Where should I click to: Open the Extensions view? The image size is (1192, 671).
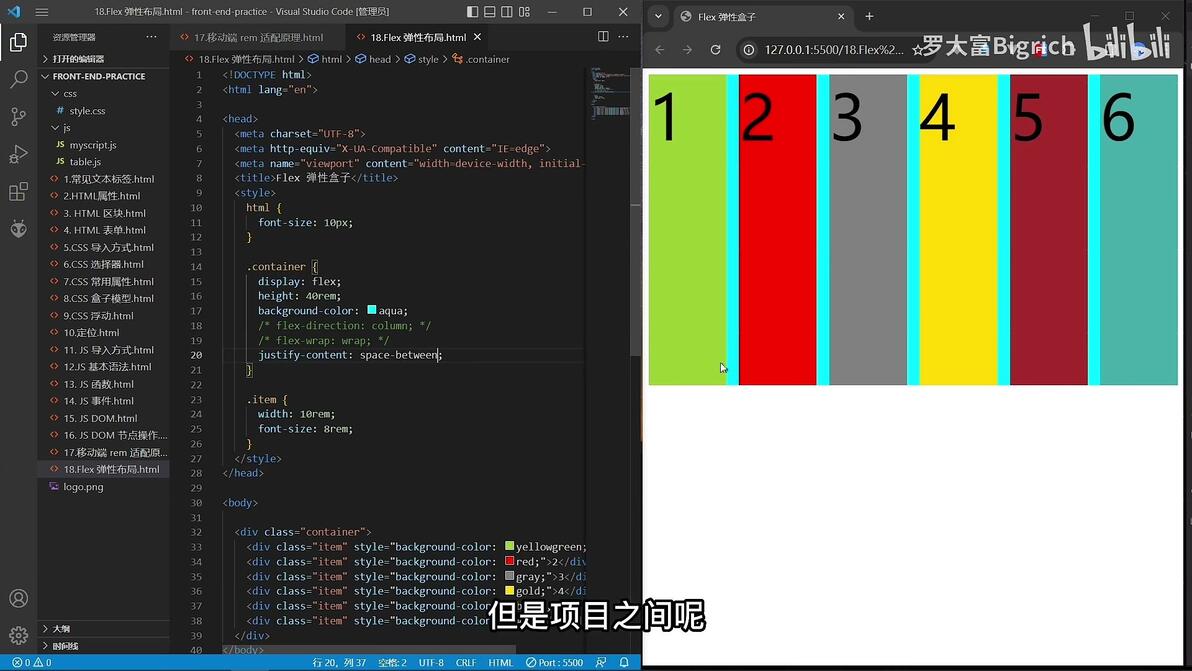tap(18, 191)
